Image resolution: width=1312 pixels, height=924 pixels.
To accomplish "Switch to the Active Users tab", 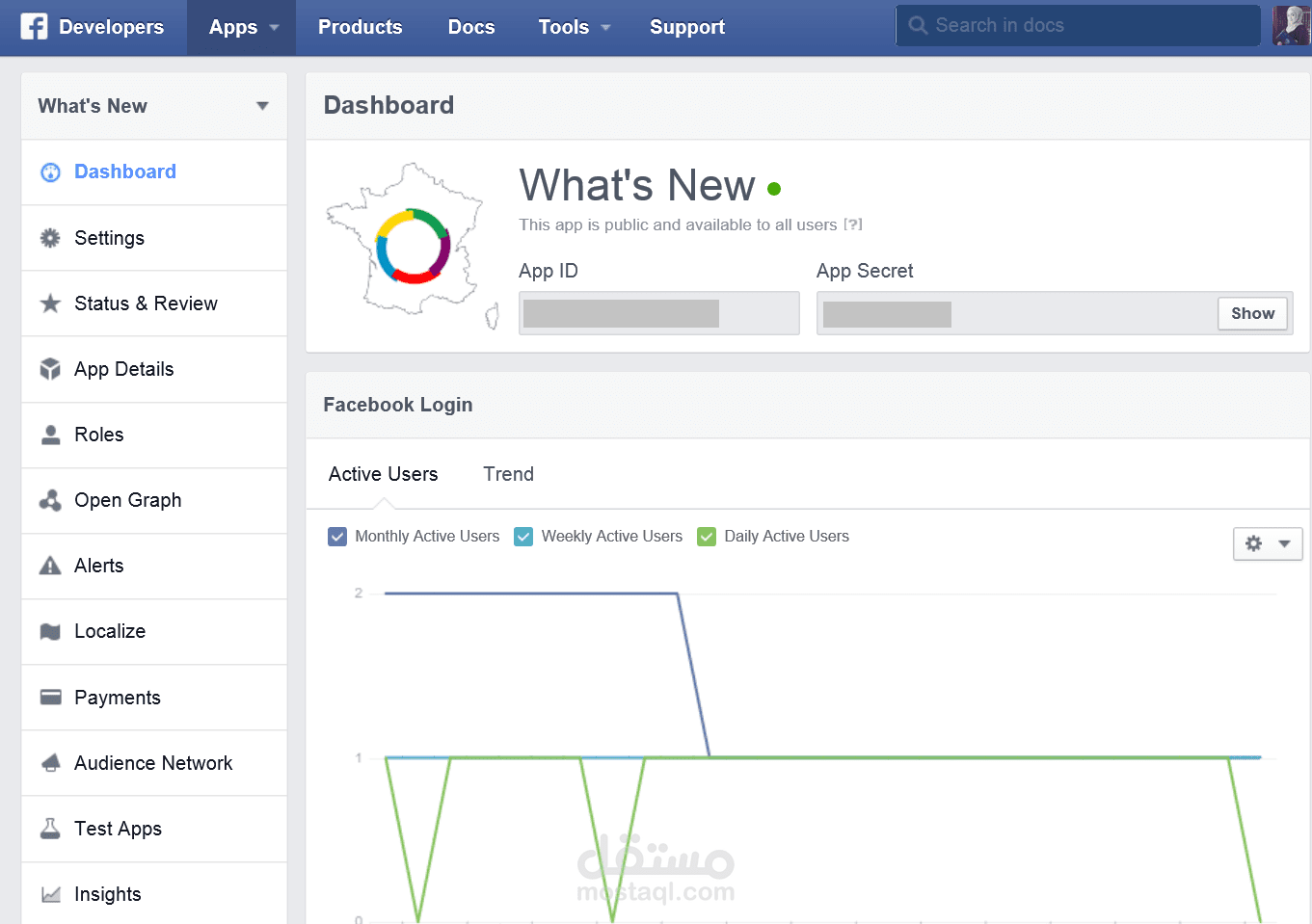I will point(383,474).
